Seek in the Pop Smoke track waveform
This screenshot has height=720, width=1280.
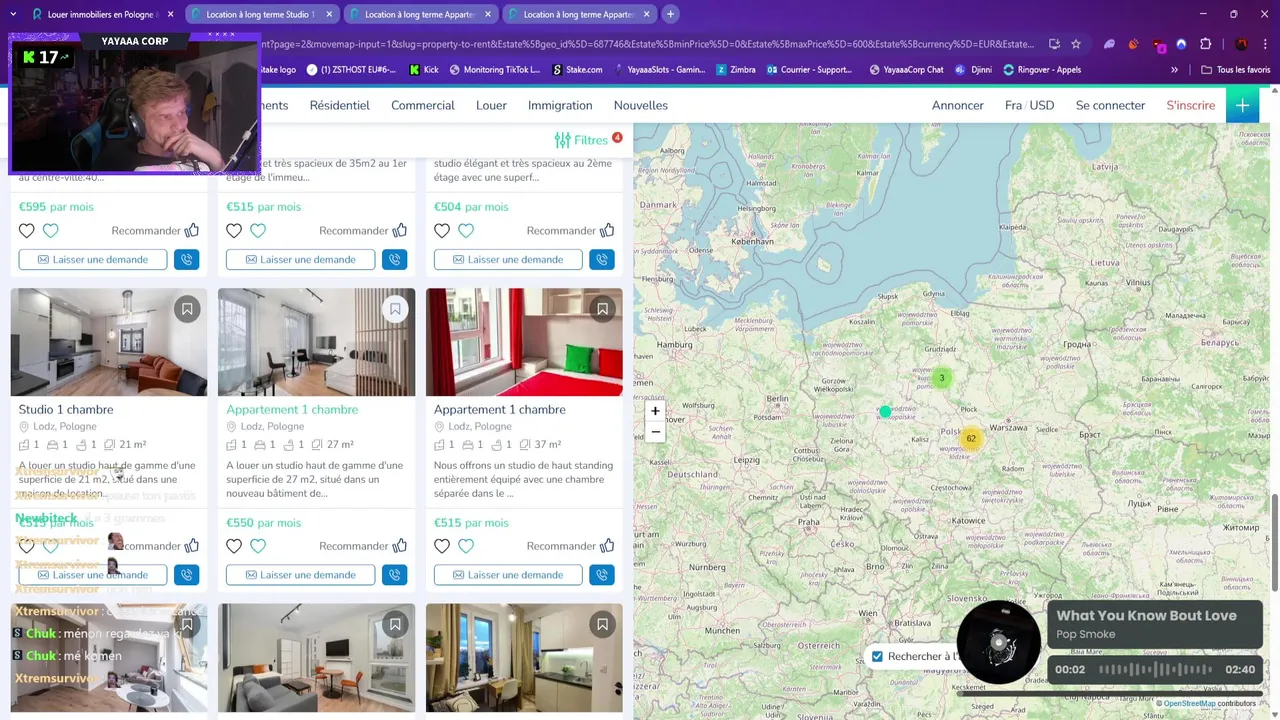[1155, 669]
